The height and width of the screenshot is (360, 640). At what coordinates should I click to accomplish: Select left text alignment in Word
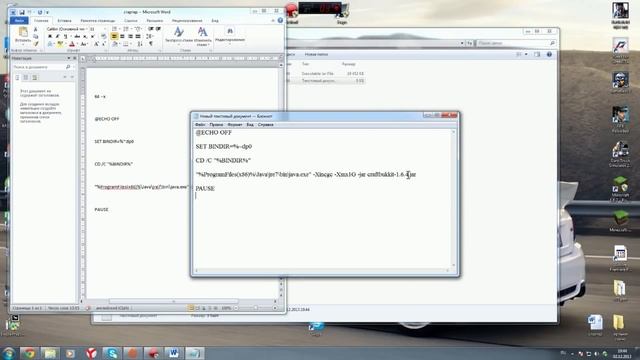coord(114,36)
